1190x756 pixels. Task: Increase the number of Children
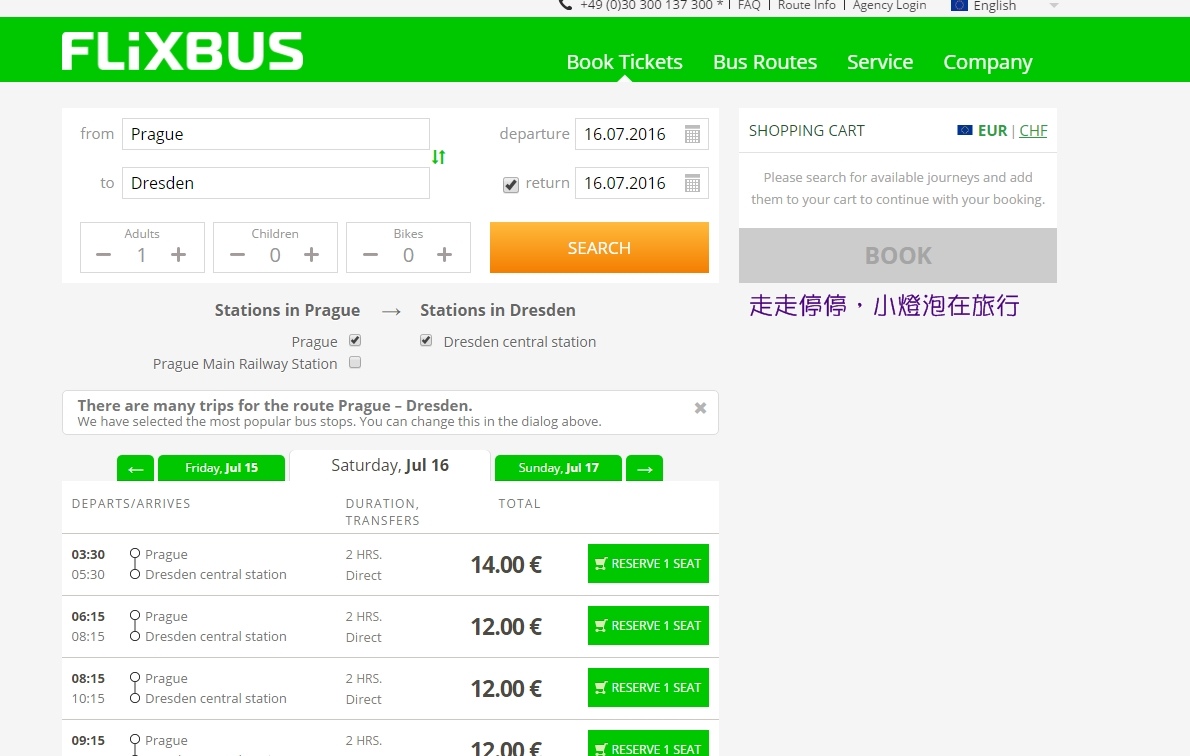pyautogui.click(x=311, y=255)
